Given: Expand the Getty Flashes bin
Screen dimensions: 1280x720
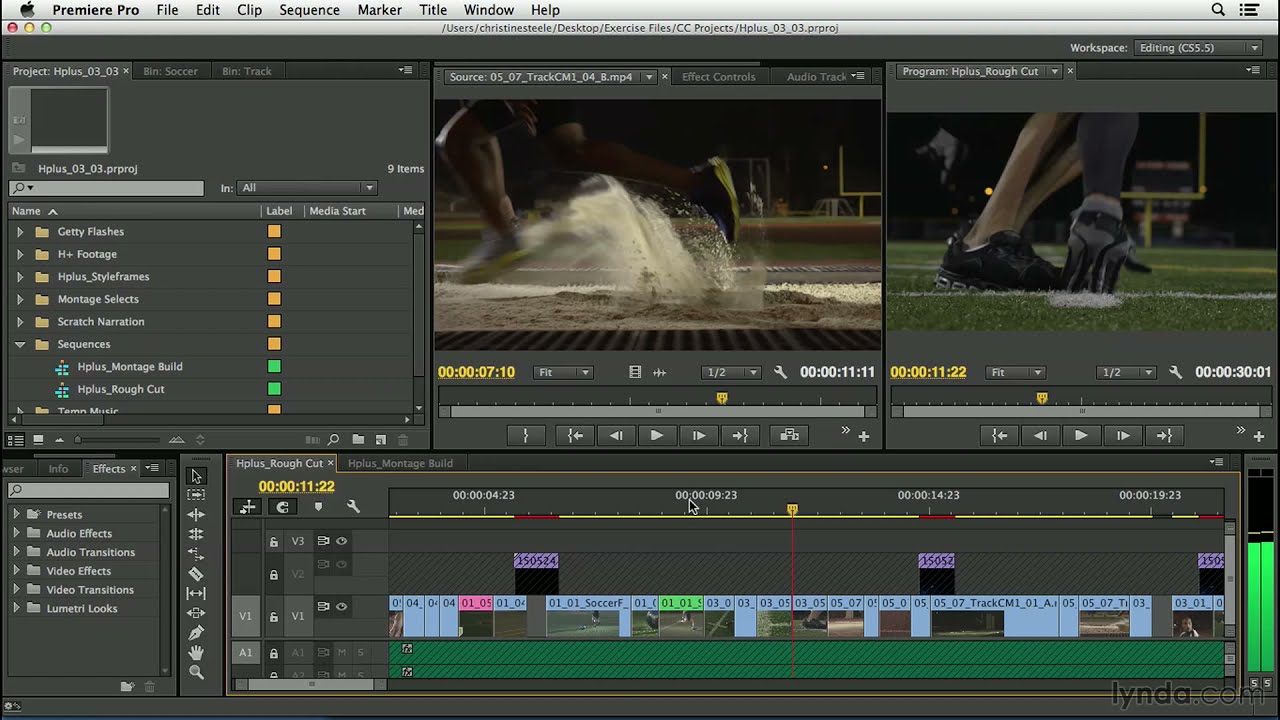Looking at the screenshot, I should [x=19, y=232].
